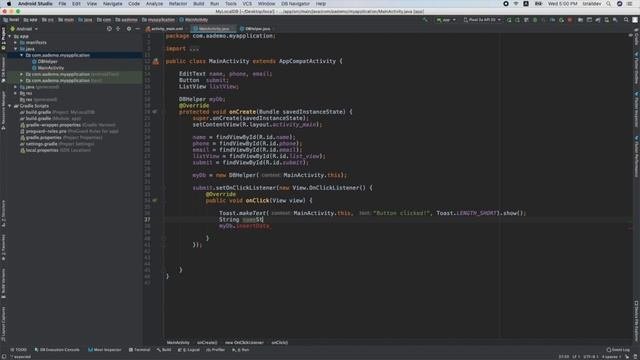This screenshot has width=640, height=360.
Task: Open the Project tool window from the left stripe
Action: [x=3, y=39]
